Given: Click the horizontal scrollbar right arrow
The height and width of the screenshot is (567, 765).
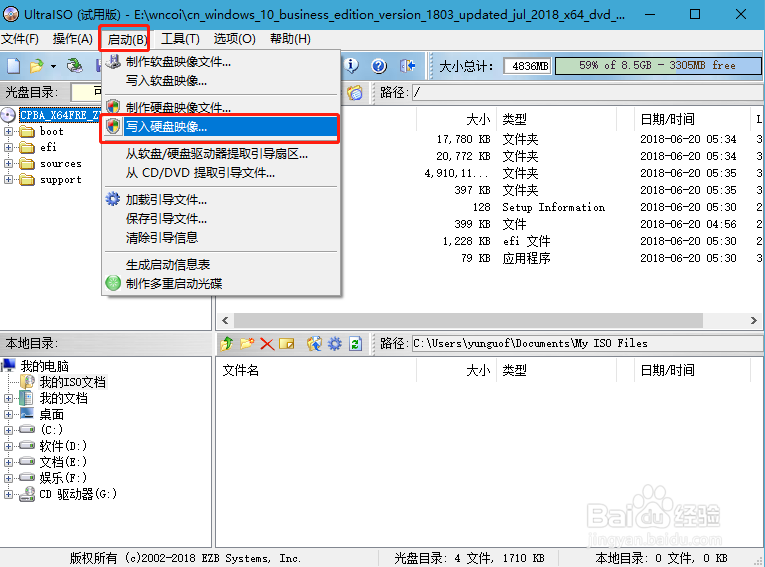Looking at the screenshot, I should (x=754, y=321).
